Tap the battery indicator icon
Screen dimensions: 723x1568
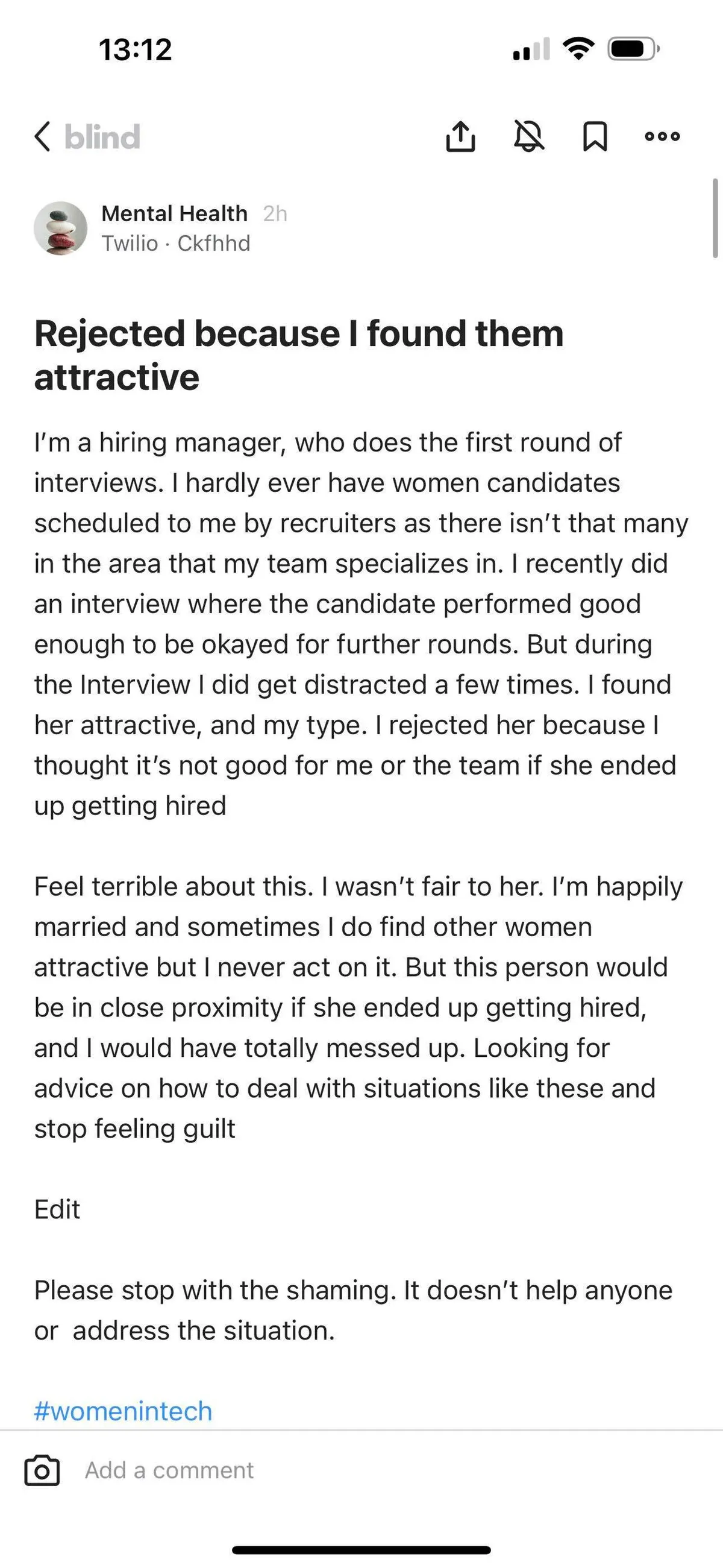[633, 49]
